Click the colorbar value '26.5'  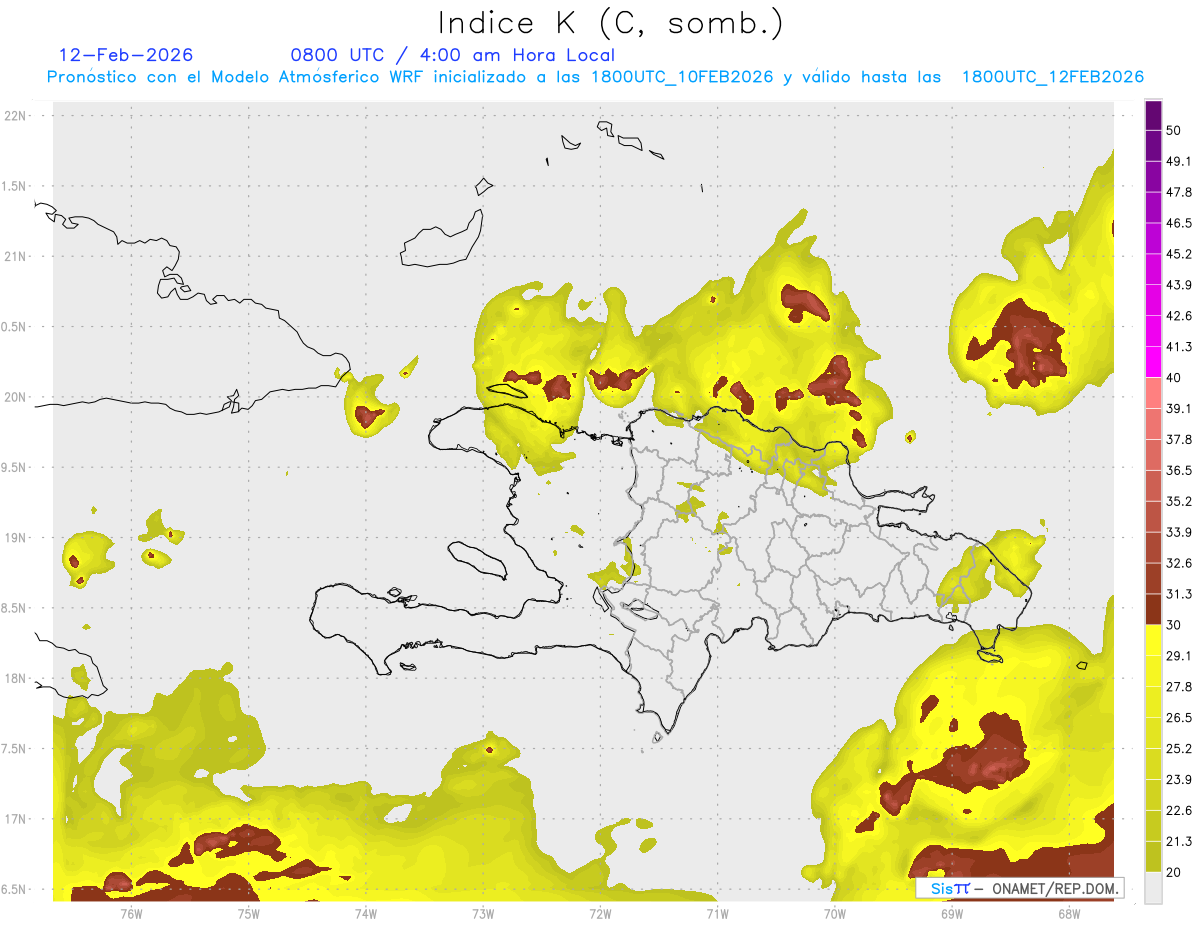click(1179, 718)
